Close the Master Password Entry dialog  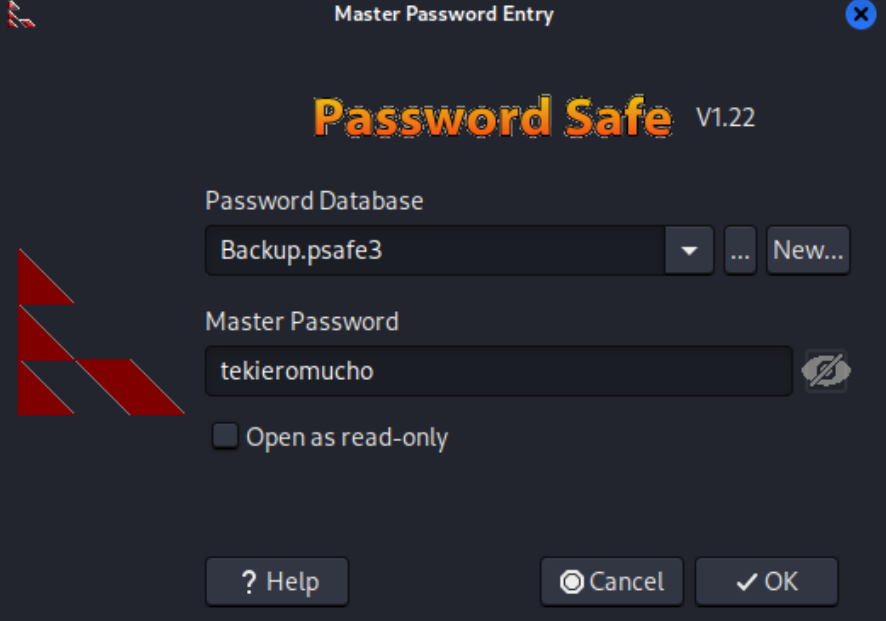point(860,14)
